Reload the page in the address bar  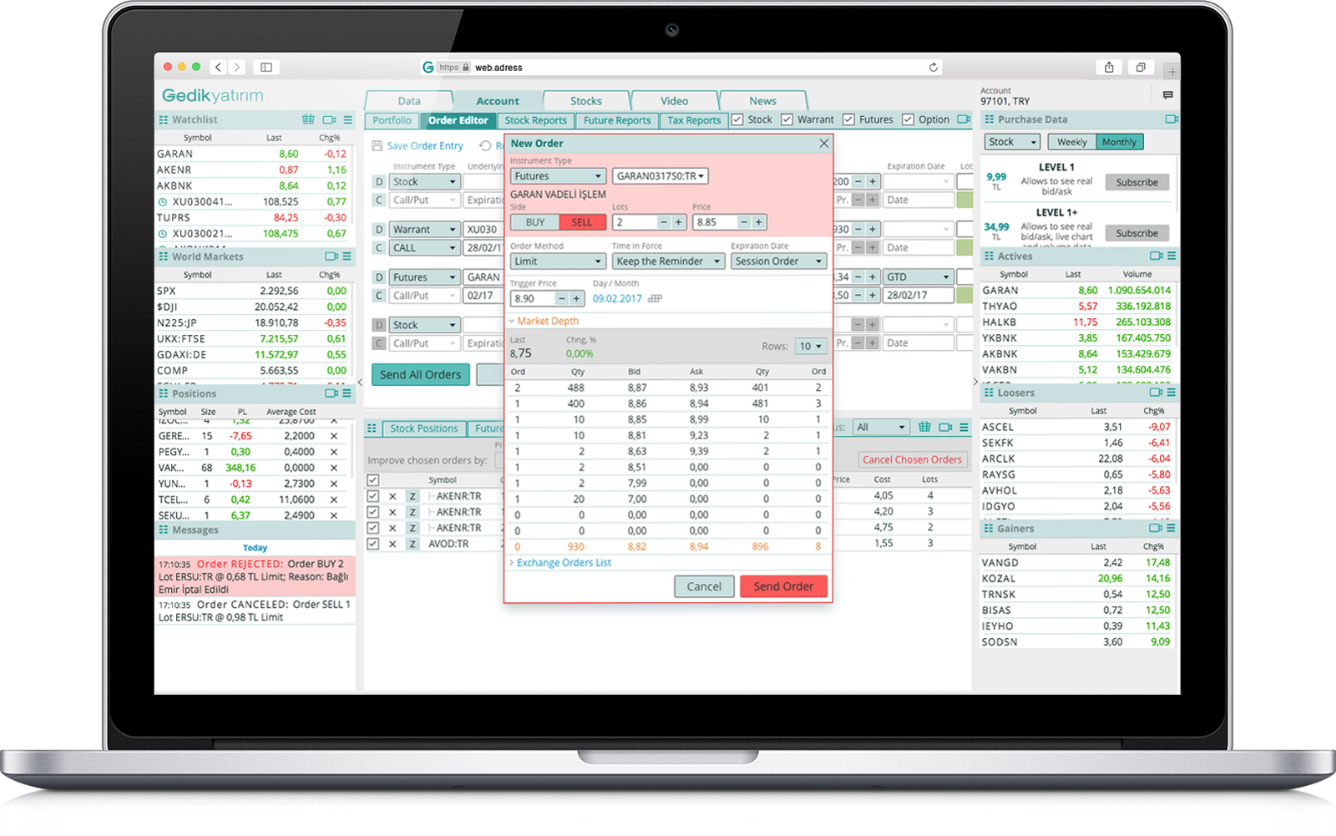[933, 68]
